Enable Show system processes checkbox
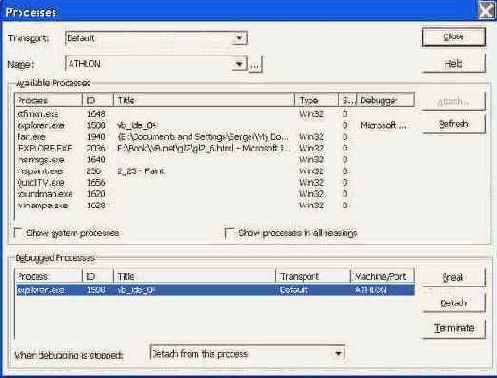497x378 pixels. (x=19, y=232)
